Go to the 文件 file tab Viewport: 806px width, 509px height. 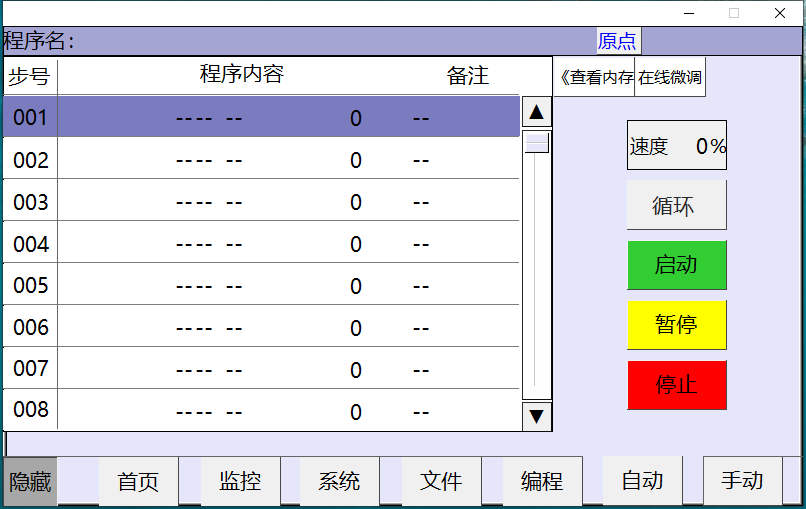[x=441, y=482]
